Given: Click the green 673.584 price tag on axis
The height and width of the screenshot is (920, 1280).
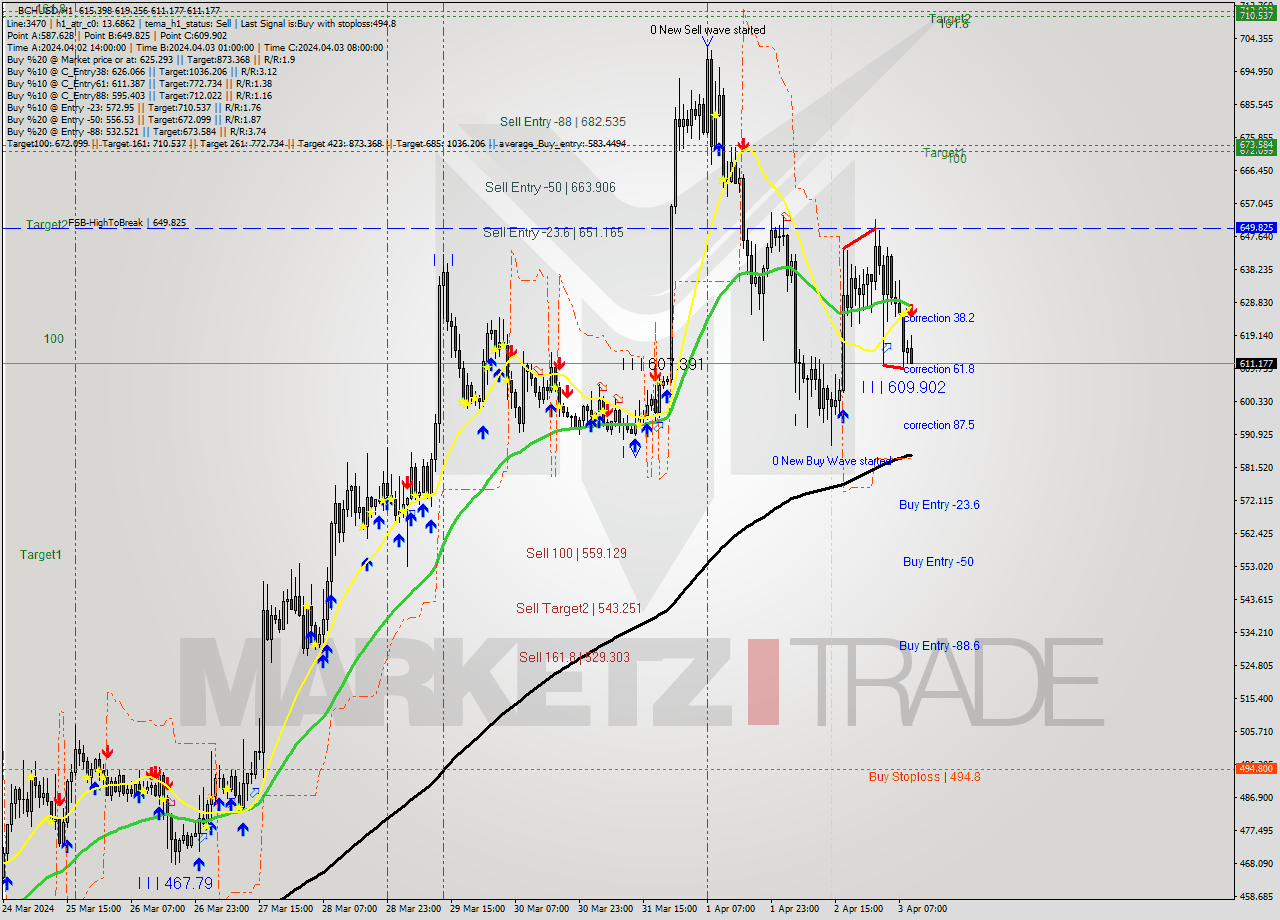Looking at the screenshot, I should click(x=1256, y=145).
